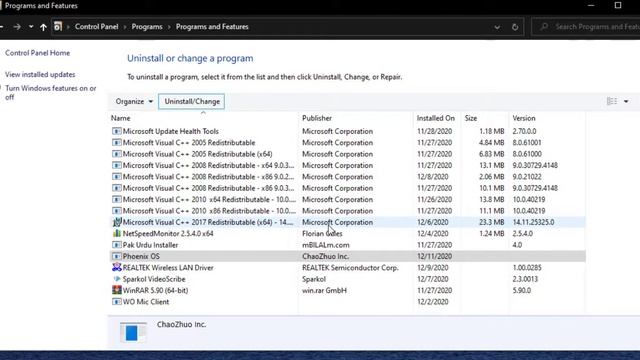Click the Visual C++ 2010 x64 Redistributable icon

click(117, 200)
